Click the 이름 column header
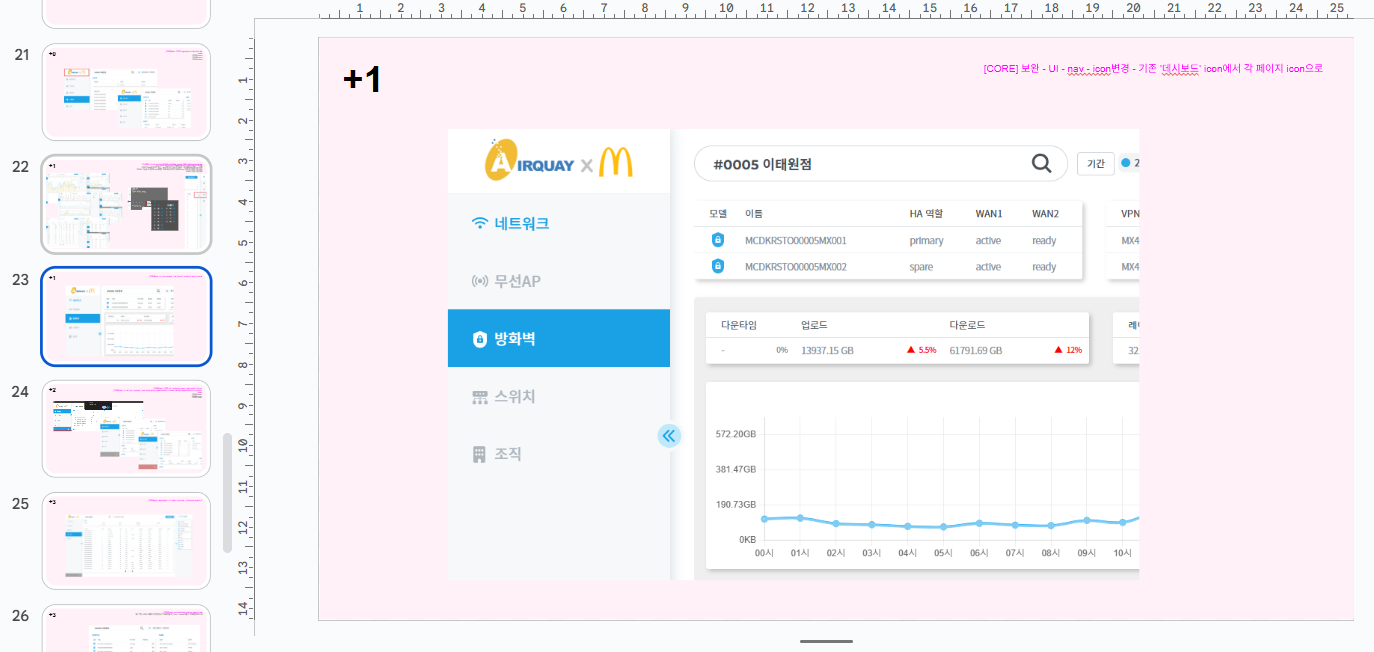1374x652 pixels. click(753, 213)
